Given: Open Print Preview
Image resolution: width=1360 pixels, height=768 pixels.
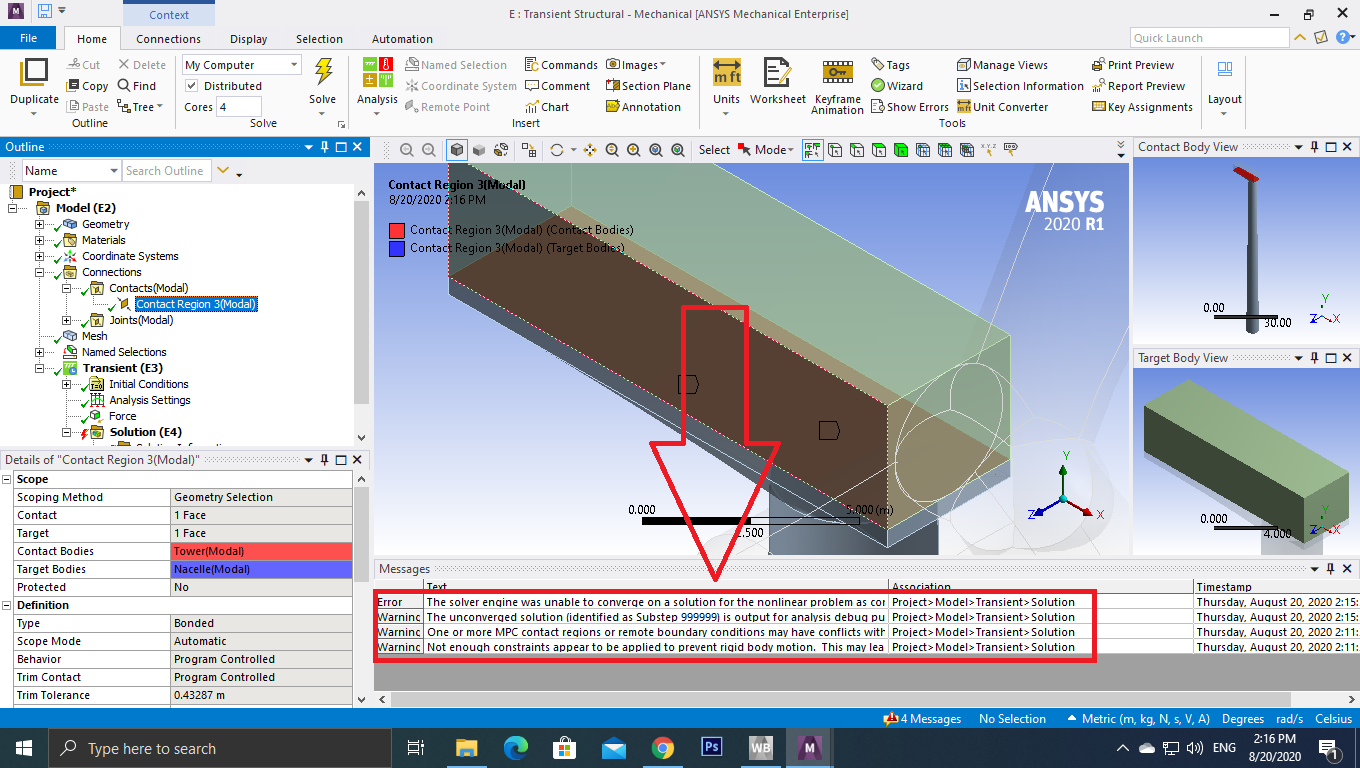Looking at the screenshot, I should click(1133, 65).
